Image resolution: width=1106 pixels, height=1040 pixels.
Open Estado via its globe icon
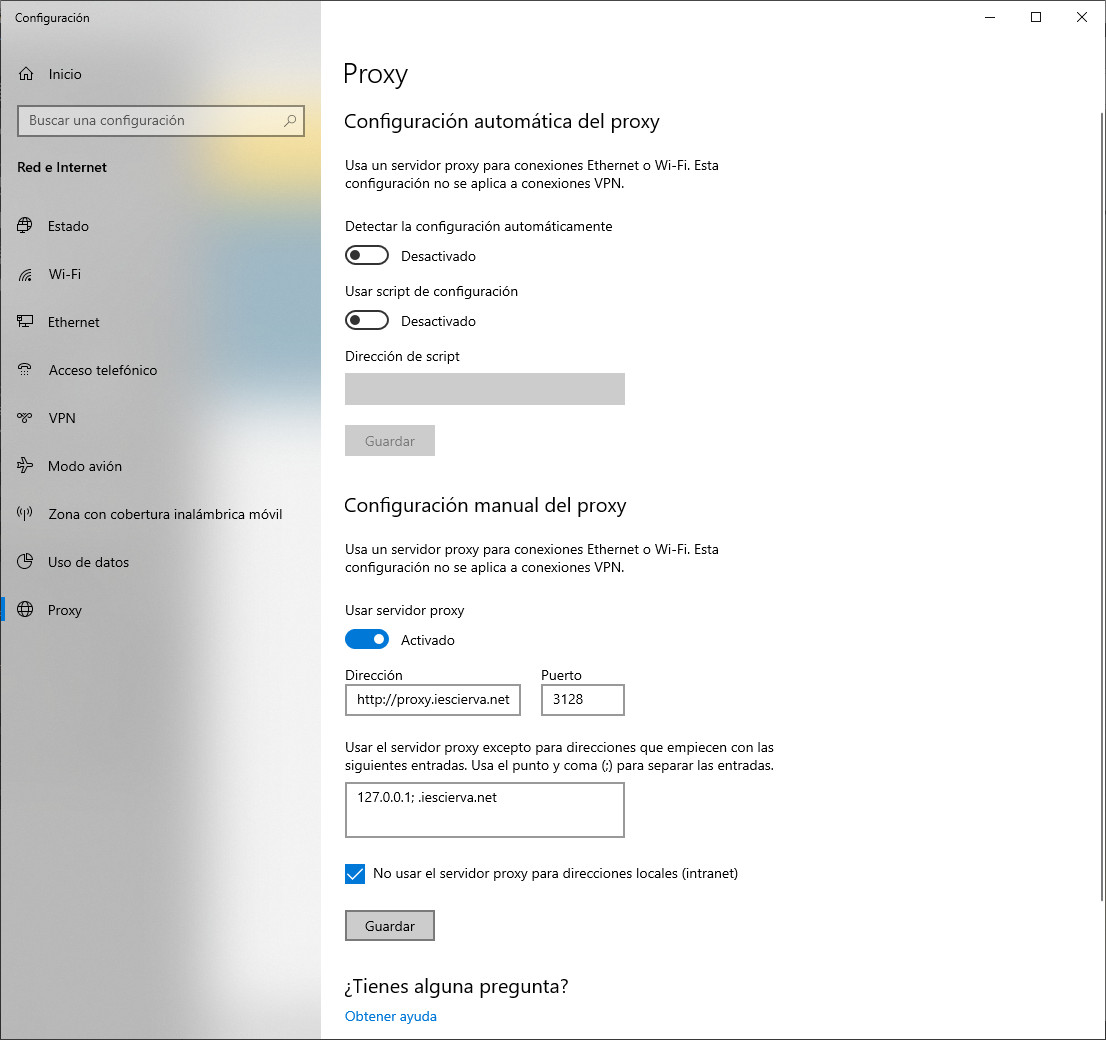pos(26,226)
